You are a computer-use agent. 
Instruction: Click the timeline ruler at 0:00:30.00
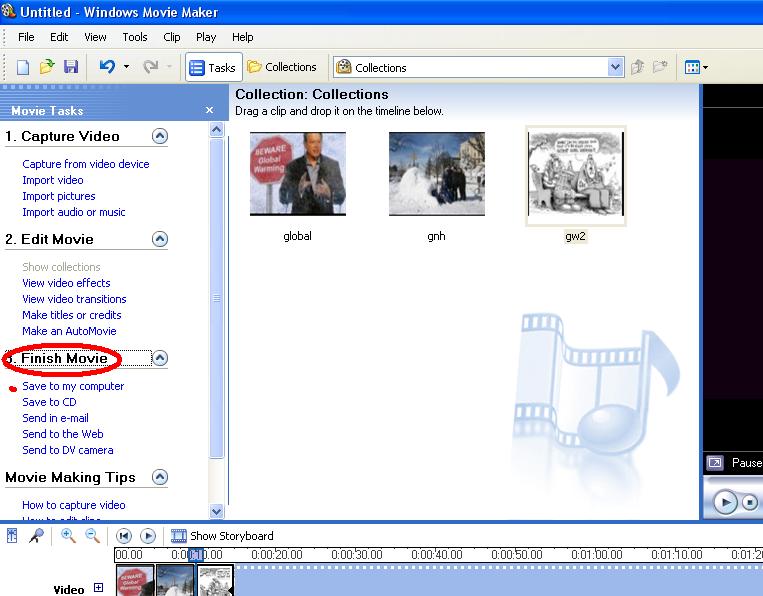tap(357, 555)
